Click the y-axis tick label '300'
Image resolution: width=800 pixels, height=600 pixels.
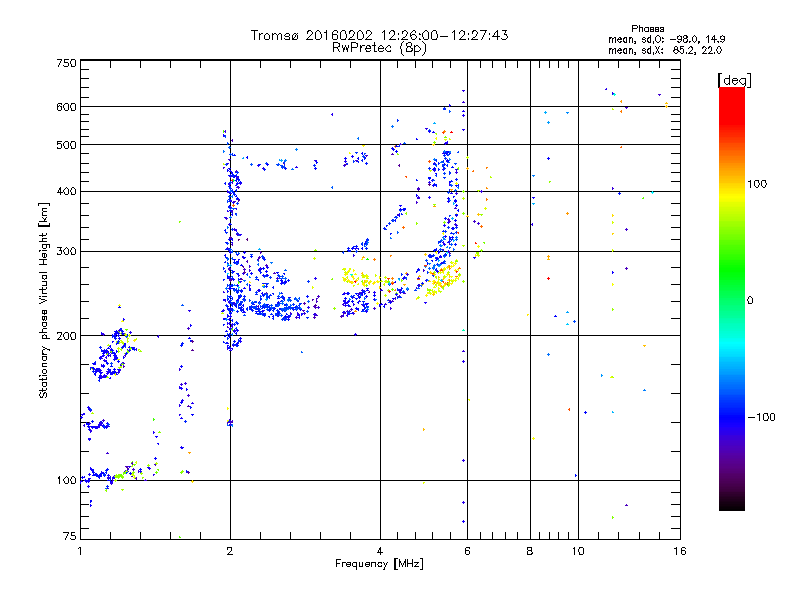[x=66, y=252]
